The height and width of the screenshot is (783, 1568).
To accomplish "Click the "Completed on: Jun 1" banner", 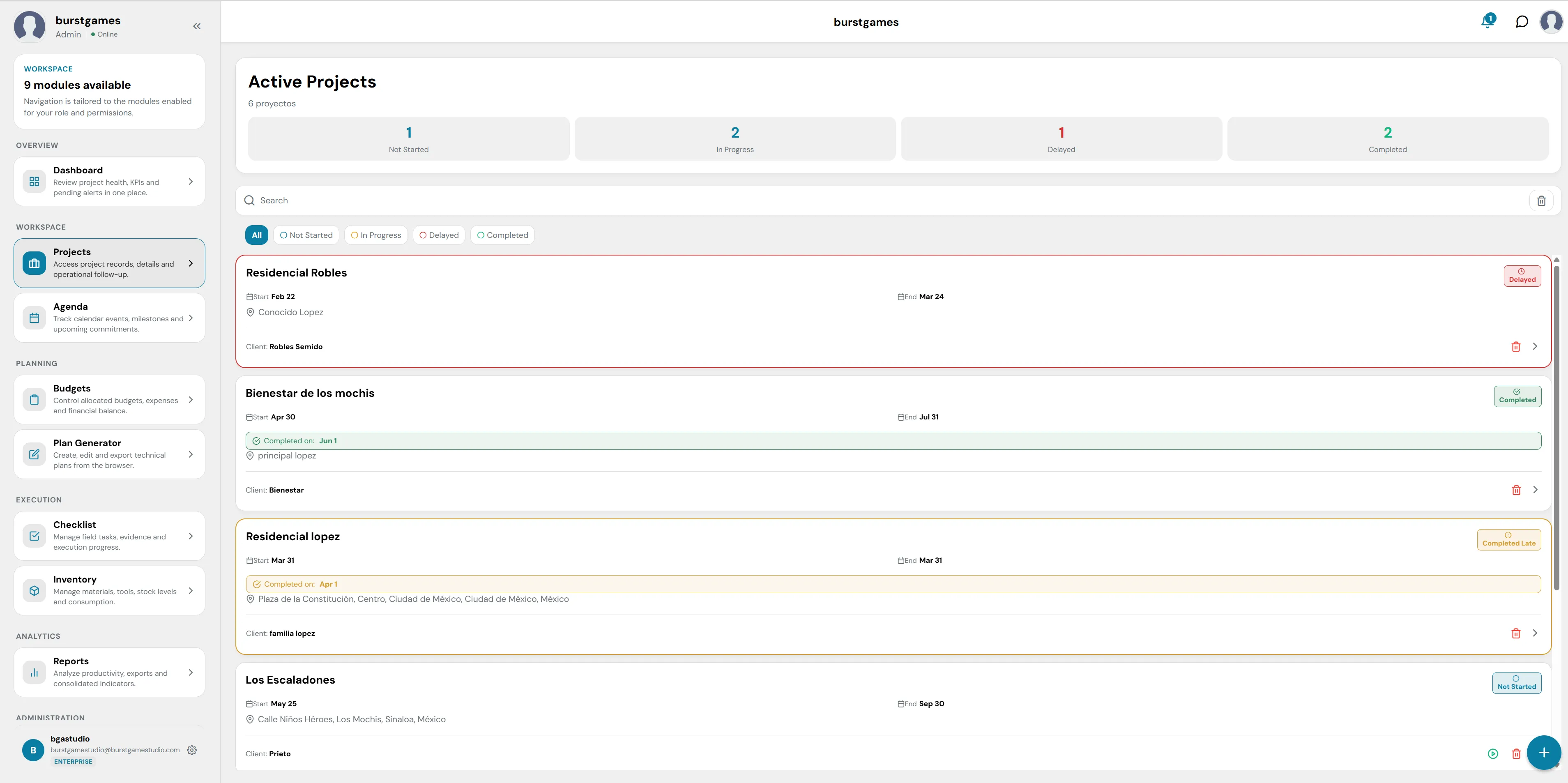I will (x=893, y=441).
